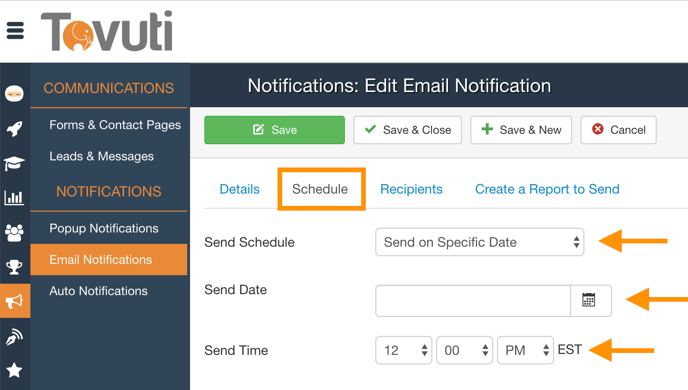This screenshot has width=688, height=390.
Task: Change the AM/PM selector
Action: click(525, 350)
